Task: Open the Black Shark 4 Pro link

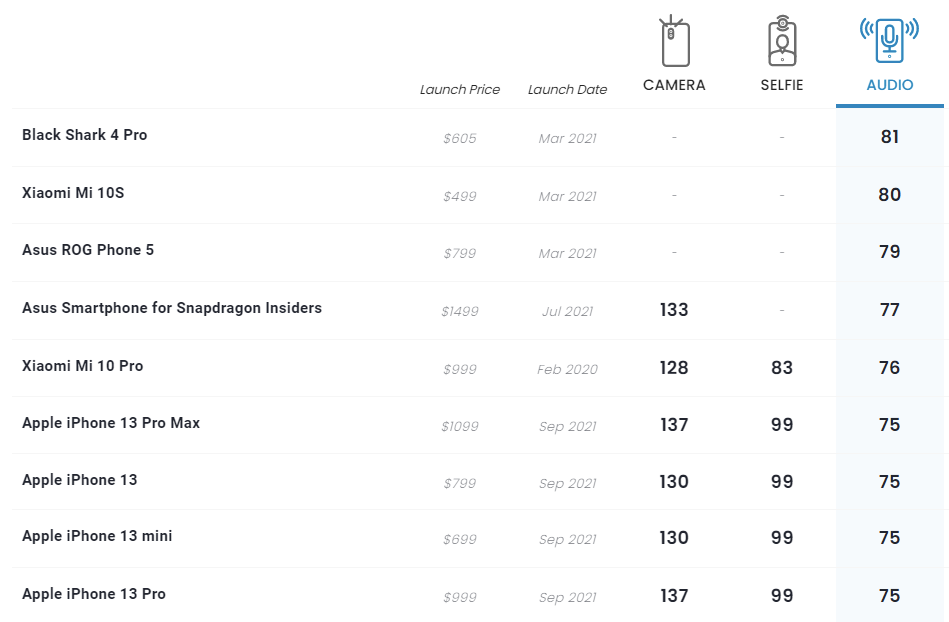Action: pyautogui.click(x=85, y=135)
